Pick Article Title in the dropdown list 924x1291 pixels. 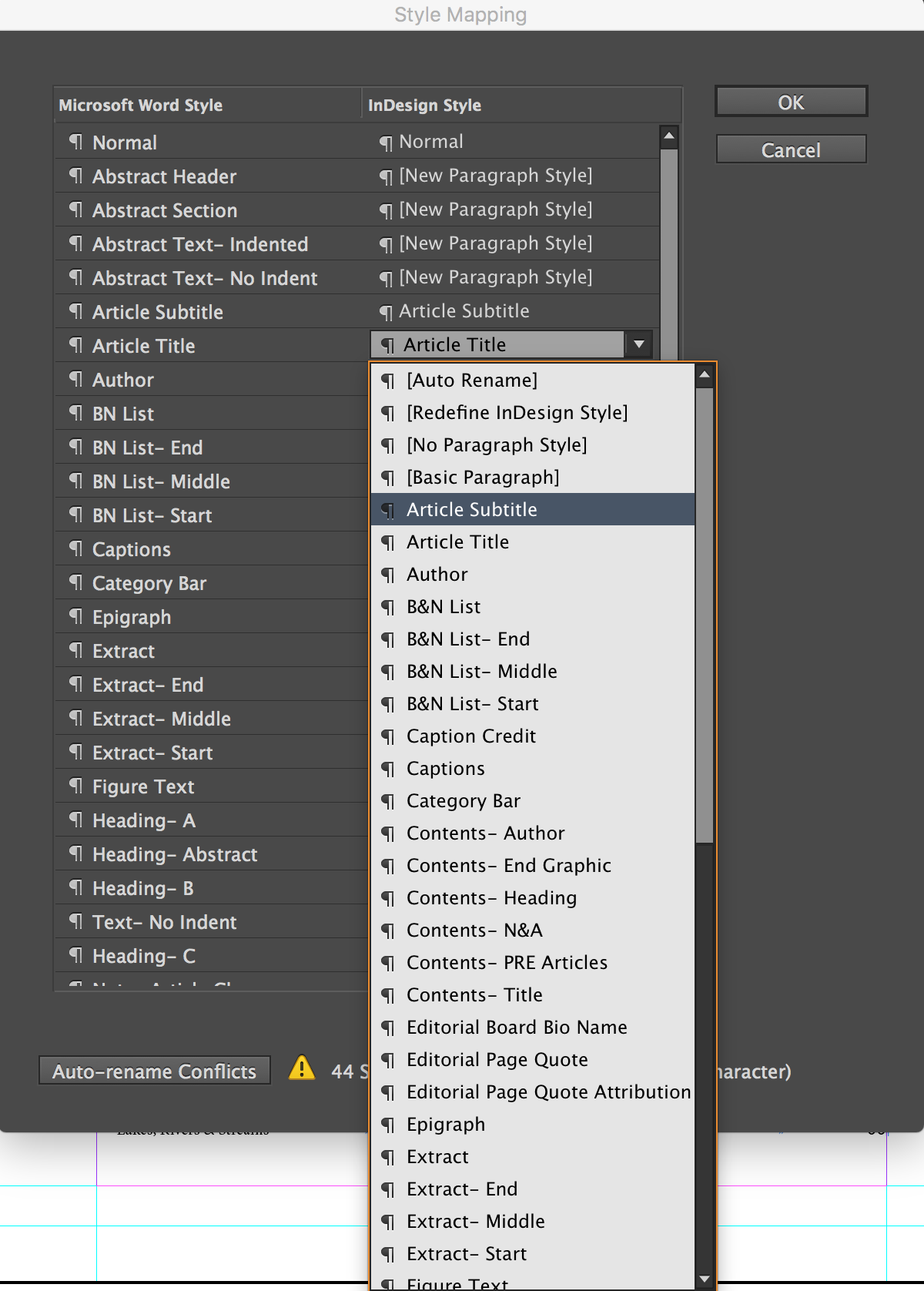coord(533,542)
